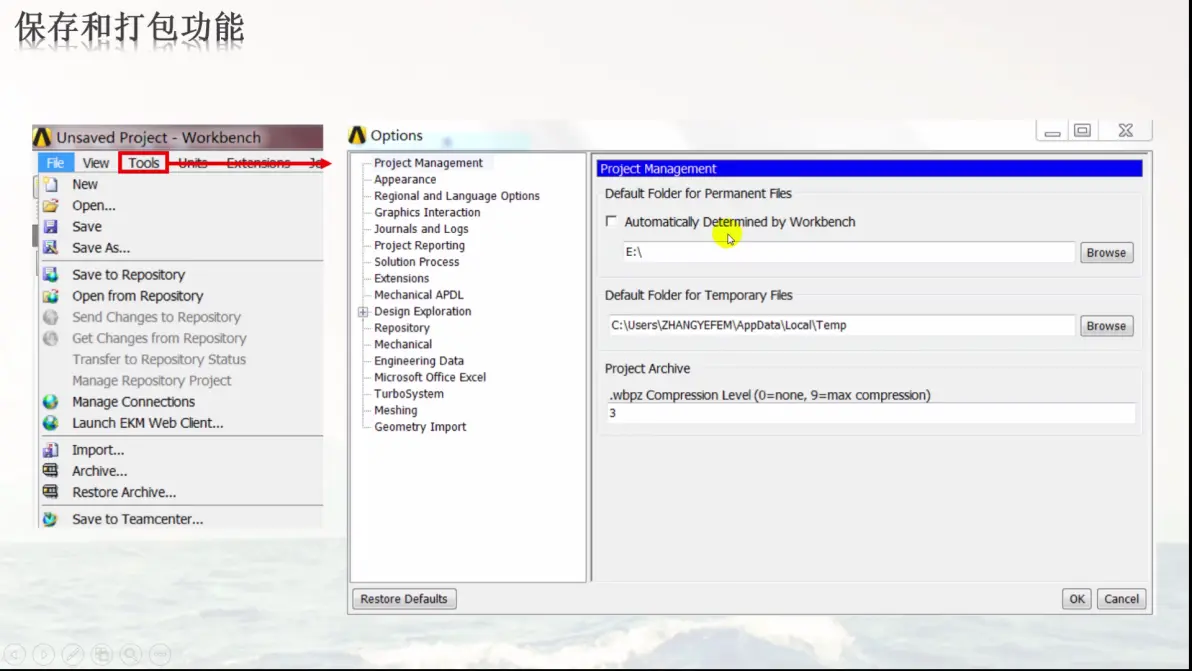The image size is (1192, 671).
Task: Click the Save As... icon
Action: click(51, 248)
